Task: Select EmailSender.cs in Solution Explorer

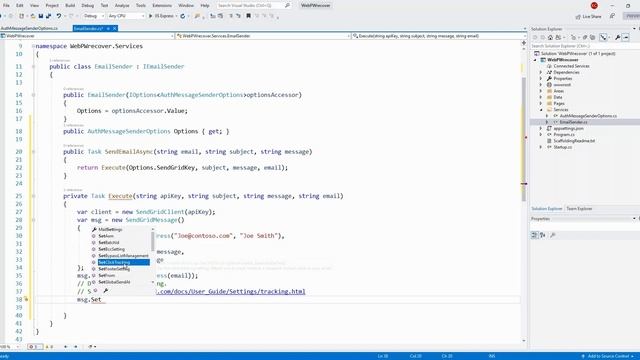Action: (573, 122)
